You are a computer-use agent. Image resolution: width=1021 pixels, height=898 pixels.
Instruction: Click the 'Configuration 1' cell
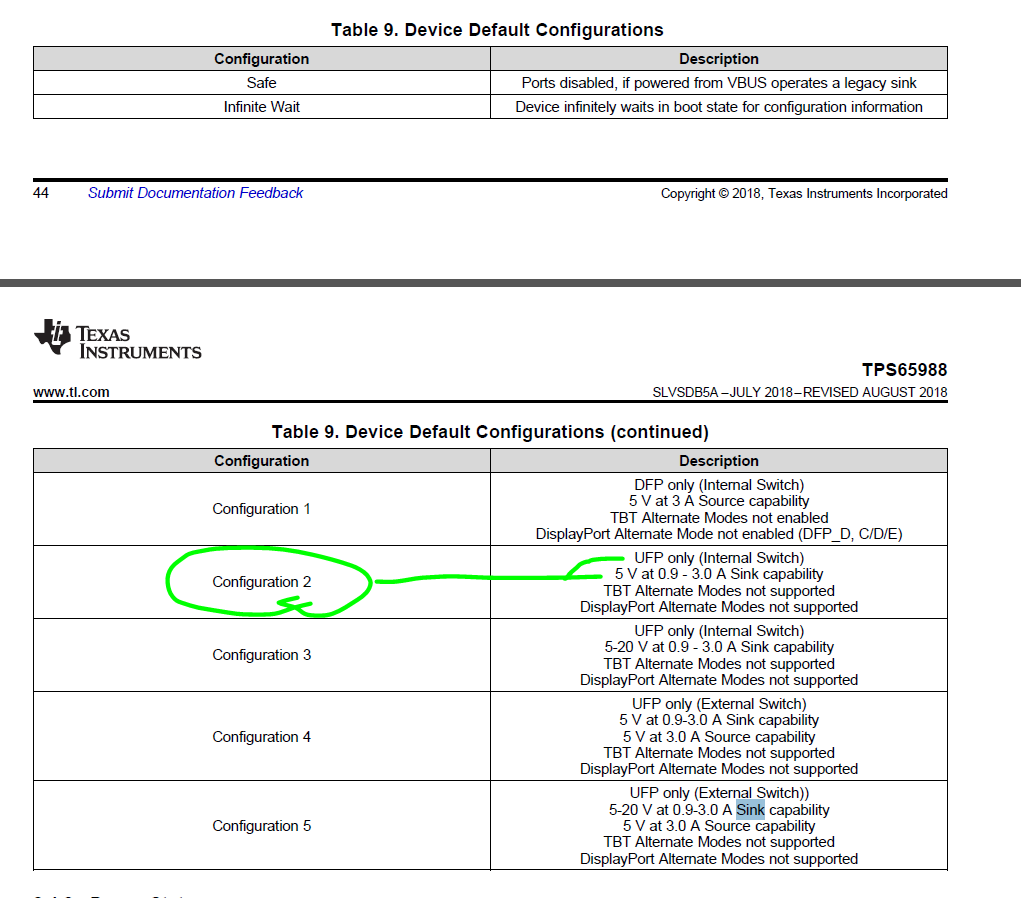point(261,509)
